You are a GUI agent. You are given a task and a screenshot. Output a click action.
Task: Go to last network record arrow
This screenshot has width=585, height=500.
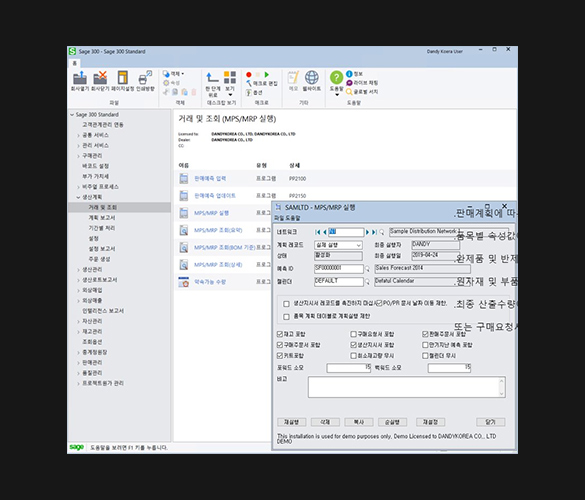374,232
